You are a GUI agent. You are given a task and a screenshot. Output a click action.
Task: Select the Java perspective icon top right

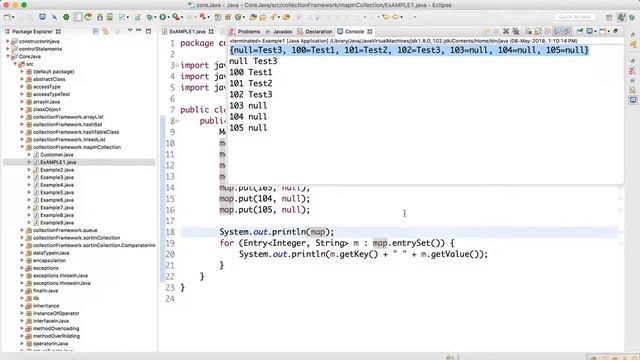(x=621, y=17)
